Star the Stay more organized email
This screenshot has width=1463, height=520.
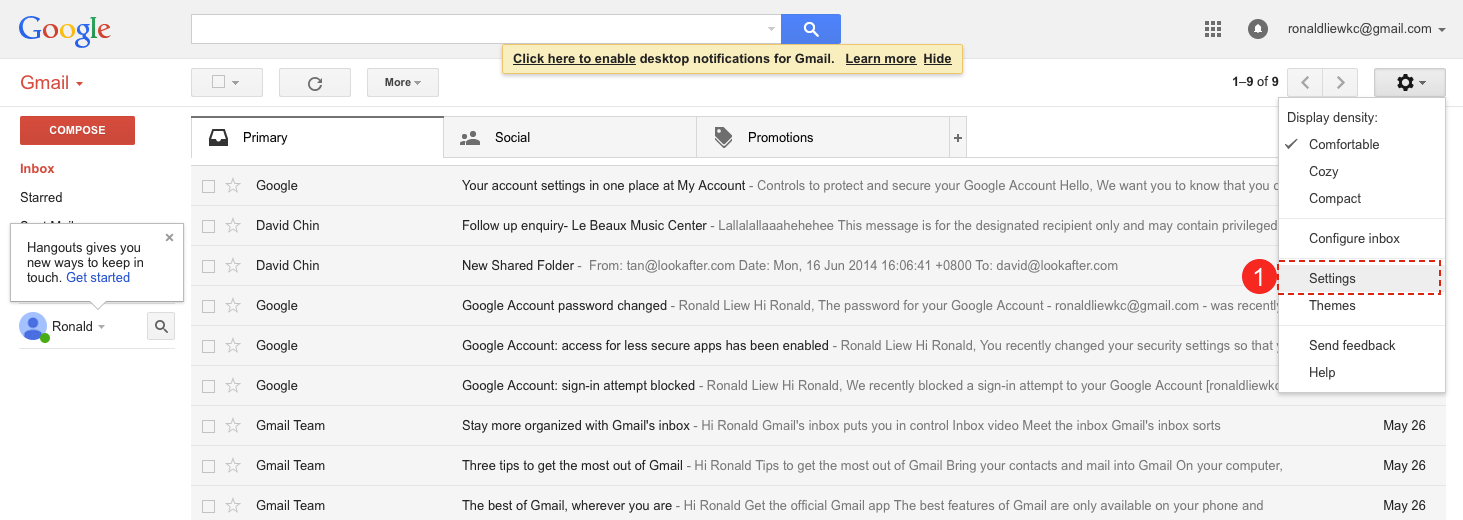(233, 426)
